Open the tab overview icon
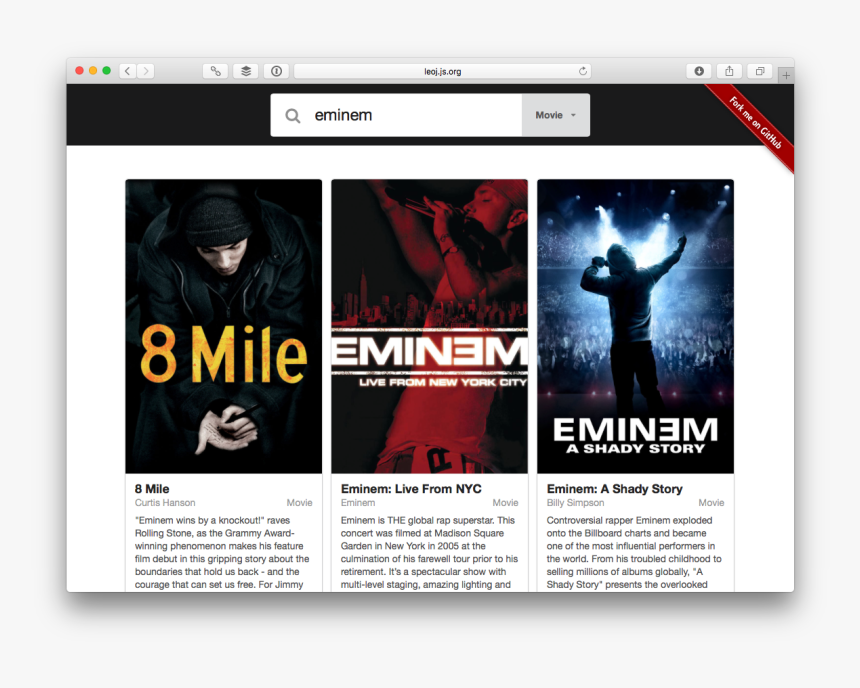 click(758, 71)
